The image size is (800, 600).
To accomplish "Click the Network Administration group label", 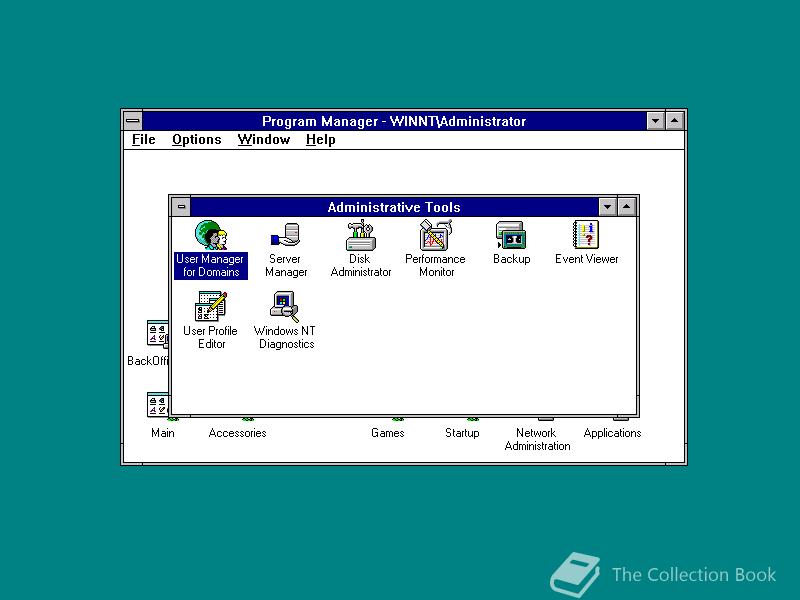I will click(537, 439).
